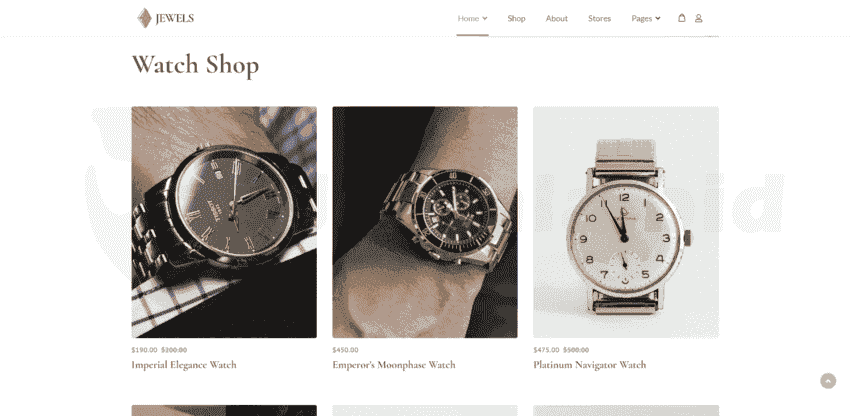
Task: Expand the Home menu chevron
Action: point(485,18)
